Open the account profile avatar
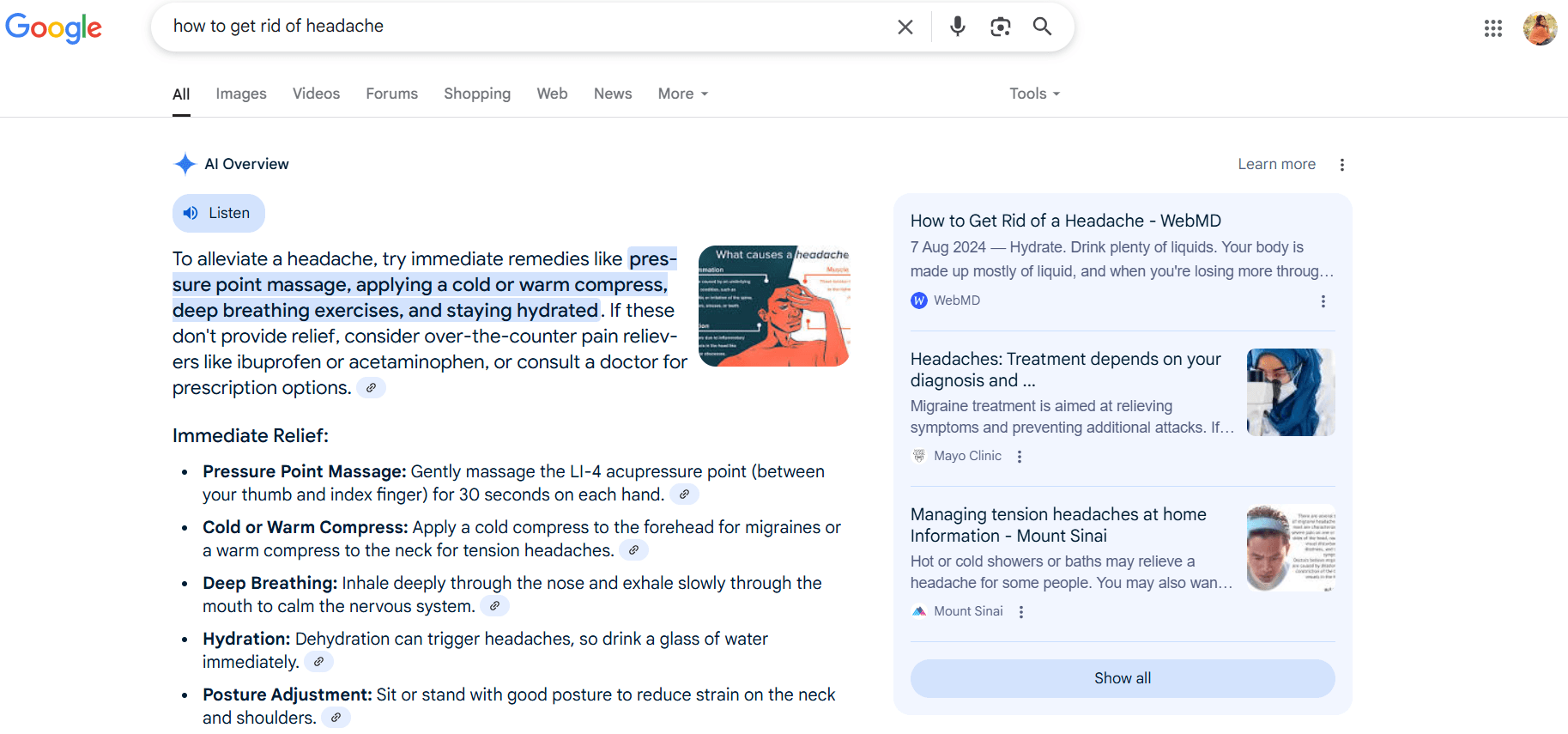 (x=1540, y=28)
